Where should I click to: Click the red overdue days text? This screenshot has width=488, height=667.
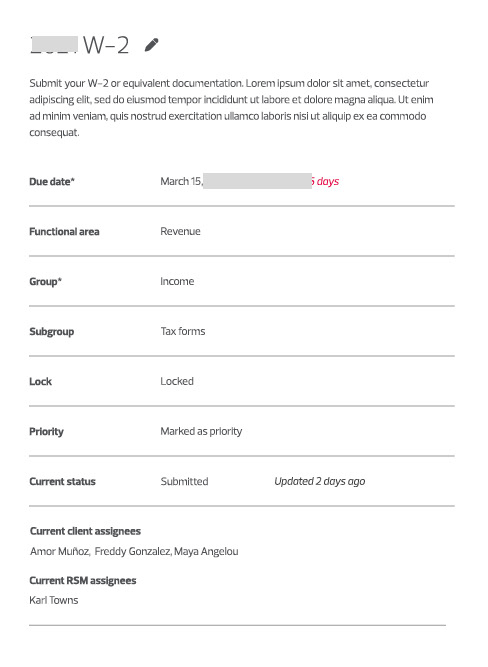[x=325, y=181]
